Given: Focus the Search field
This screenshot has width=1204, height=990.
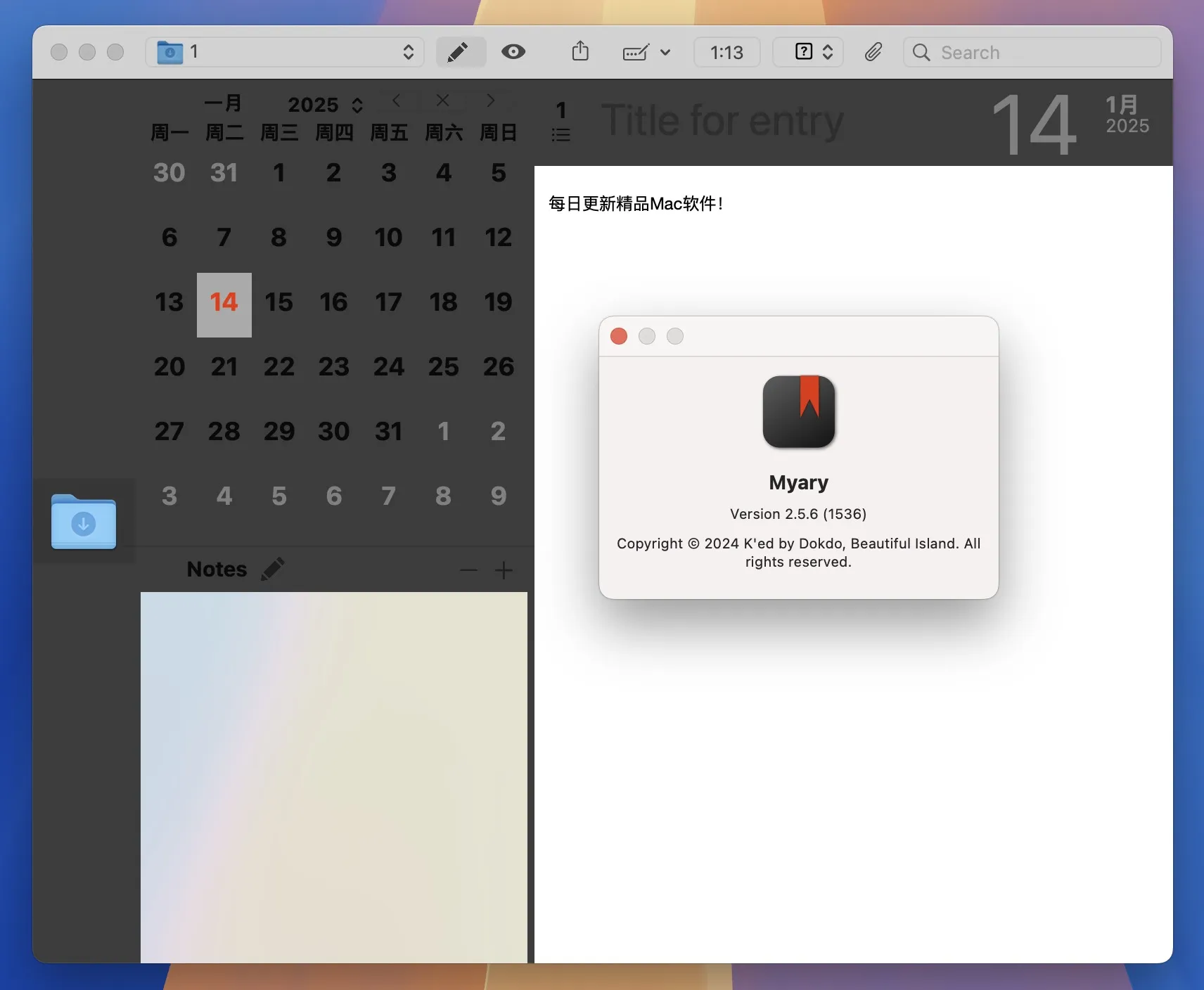Looking at the screenshot, I should [x=1032, y=52].
